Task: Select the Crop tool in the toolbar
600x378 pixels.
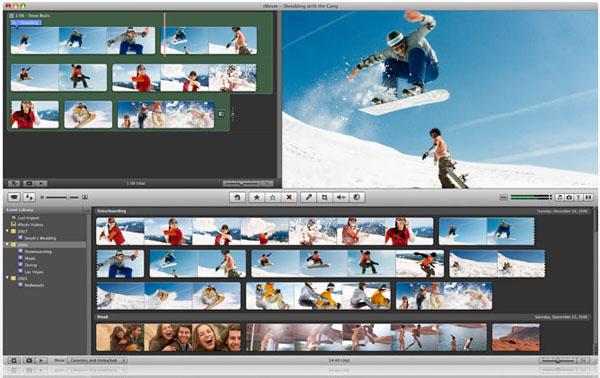Action: (x=324, y=197)
